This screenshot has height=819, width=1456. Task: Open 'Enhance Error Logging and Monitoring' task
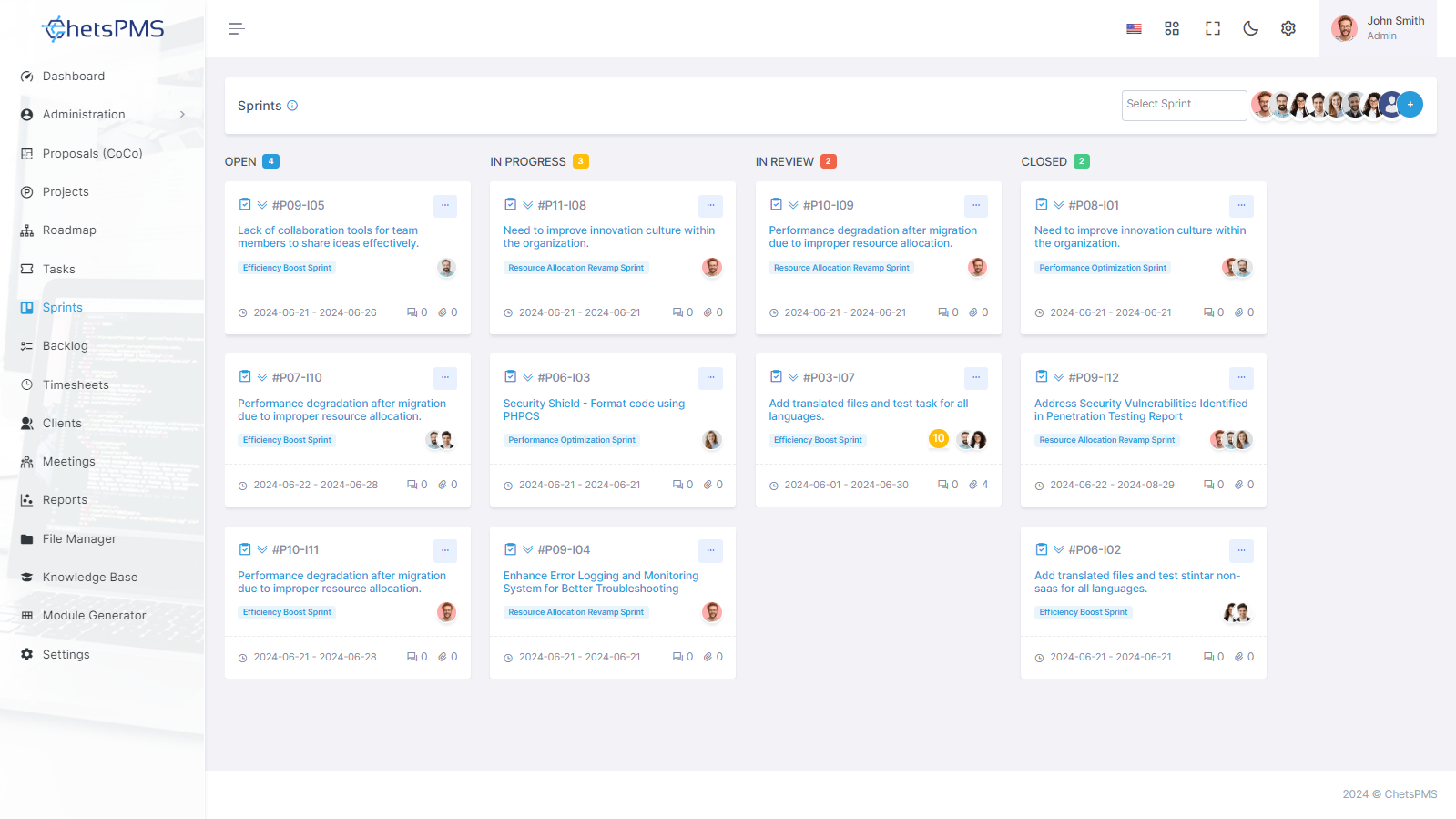(x=601, y=582)
